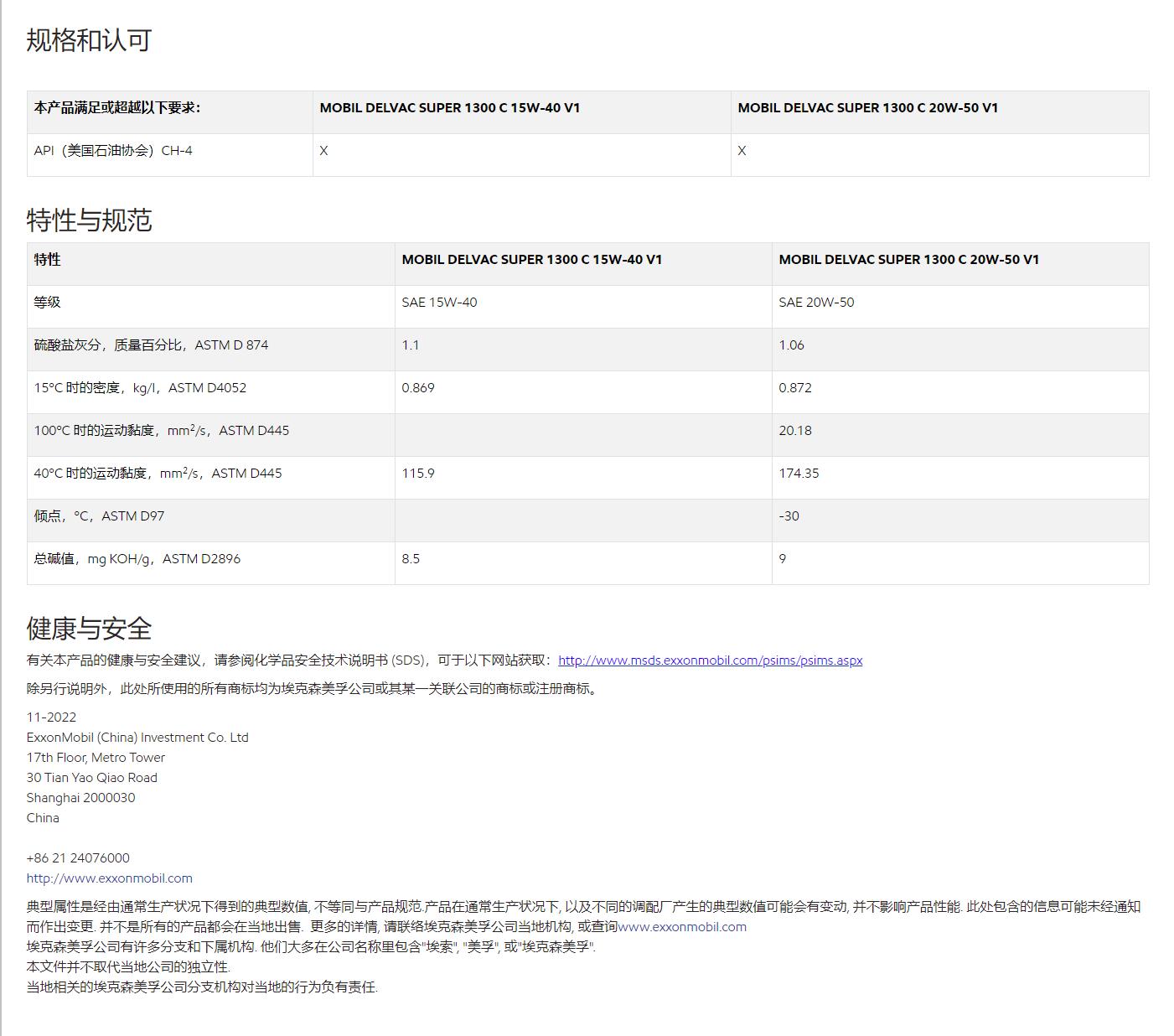This screenshot has height=1036, width=1174.
Task: Click '总碱值, mg KOH/g, ASTM D2896' label
Action: (137, 559)
